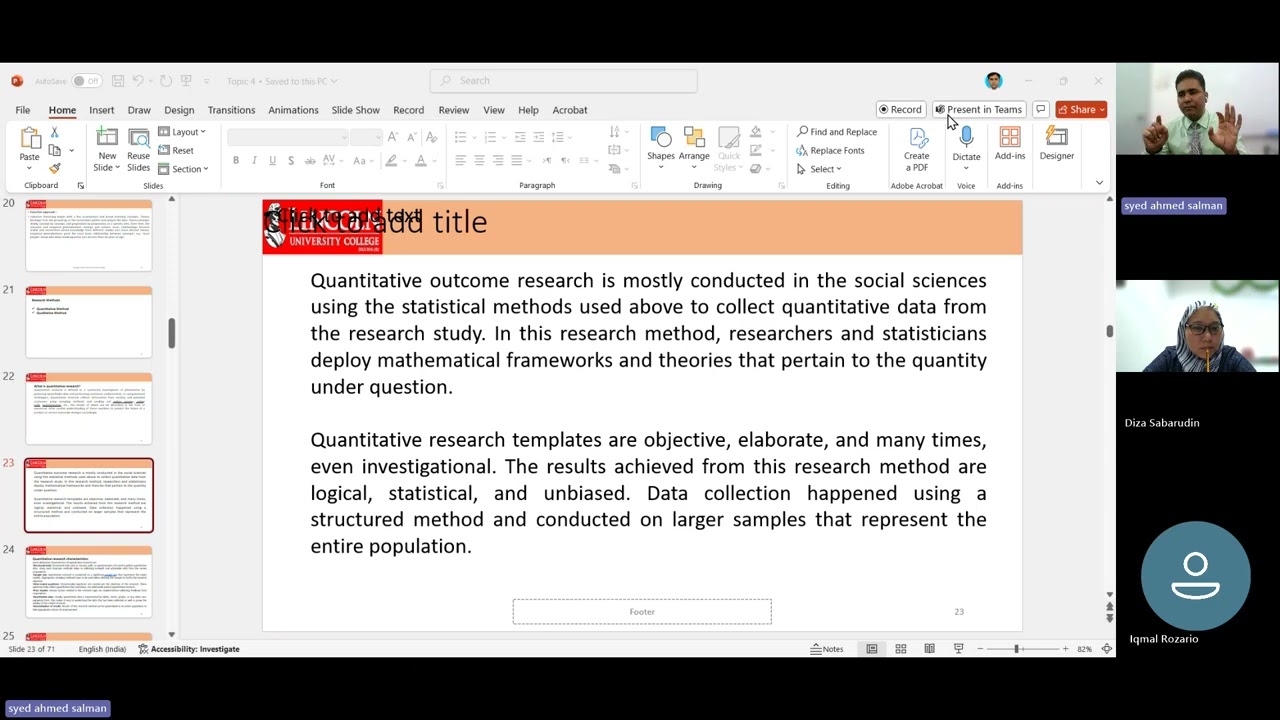The height and width of the screenshot is (720, 1280).
Task: Toggle the Notes pane in status bar
Action: pyautogui.click(x=827, y=649)
